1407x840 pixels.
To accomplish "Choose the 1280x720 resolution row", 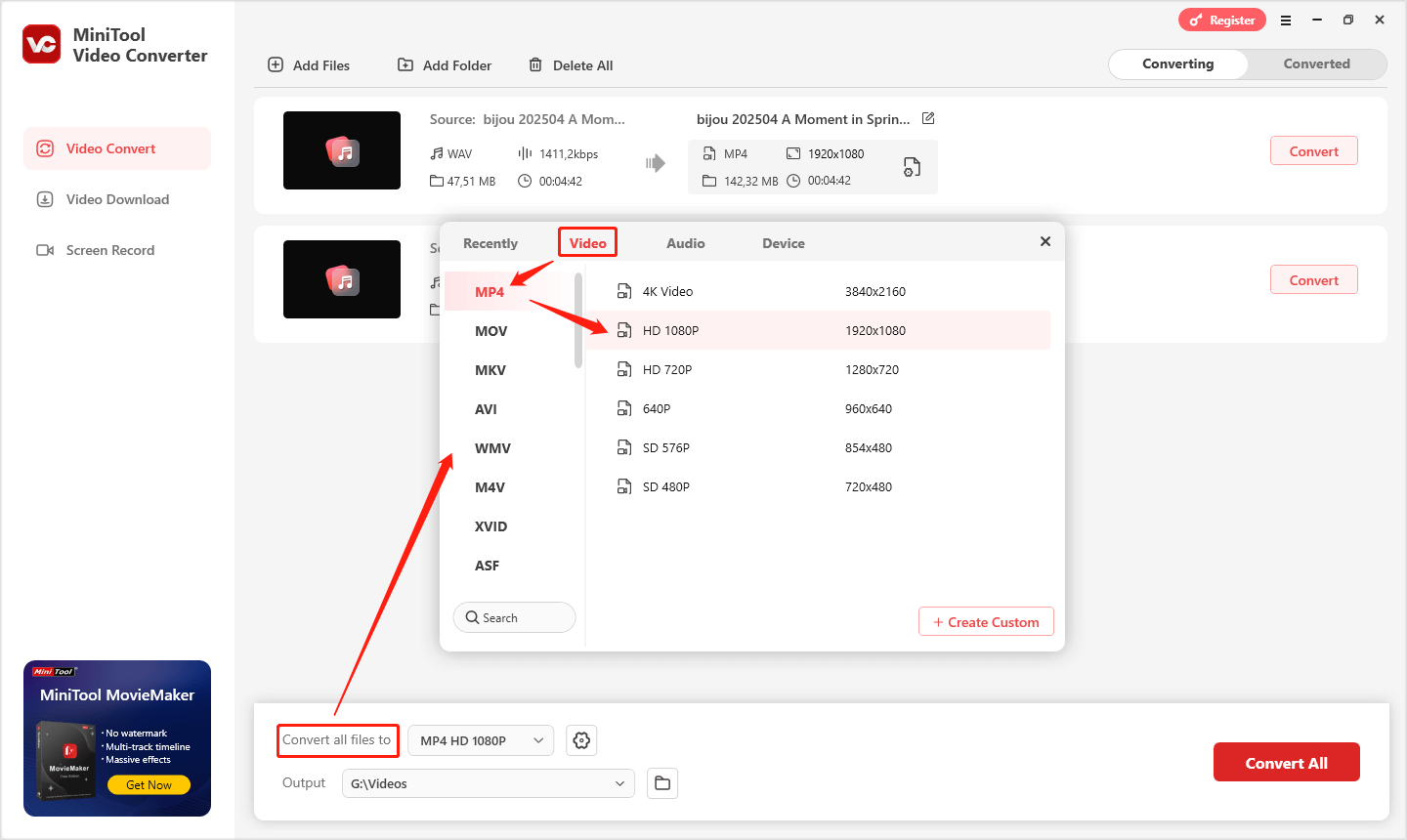I will 819,369.
